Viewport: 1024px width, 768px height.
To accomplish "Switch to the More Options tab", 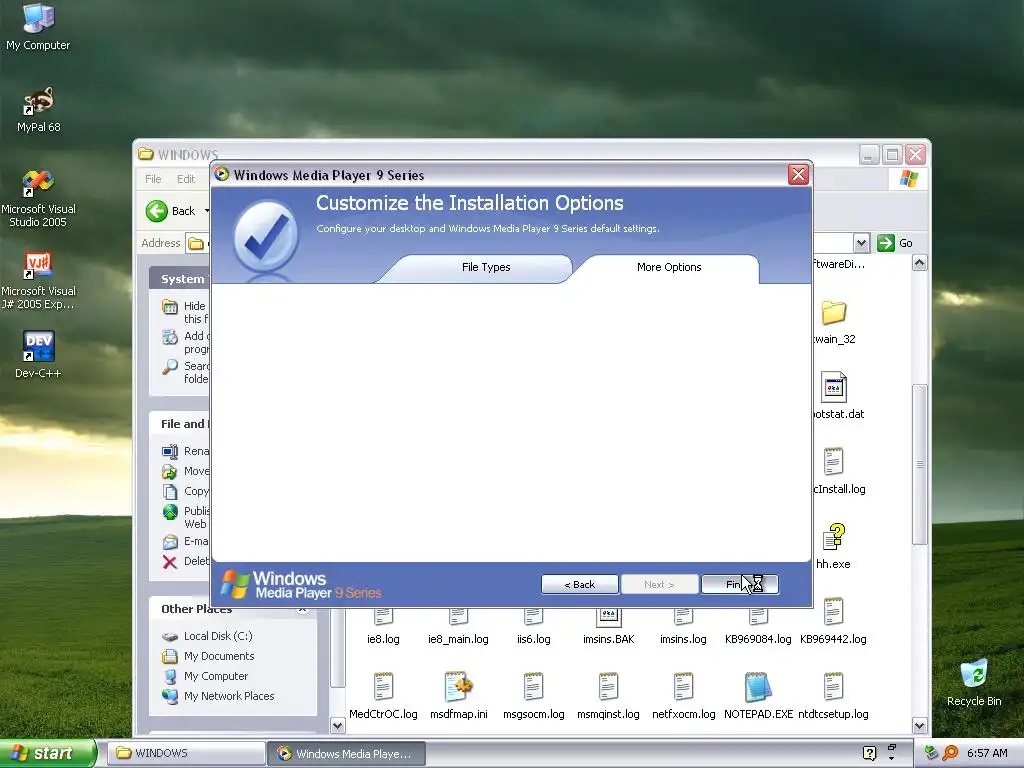I will (669, 267).
